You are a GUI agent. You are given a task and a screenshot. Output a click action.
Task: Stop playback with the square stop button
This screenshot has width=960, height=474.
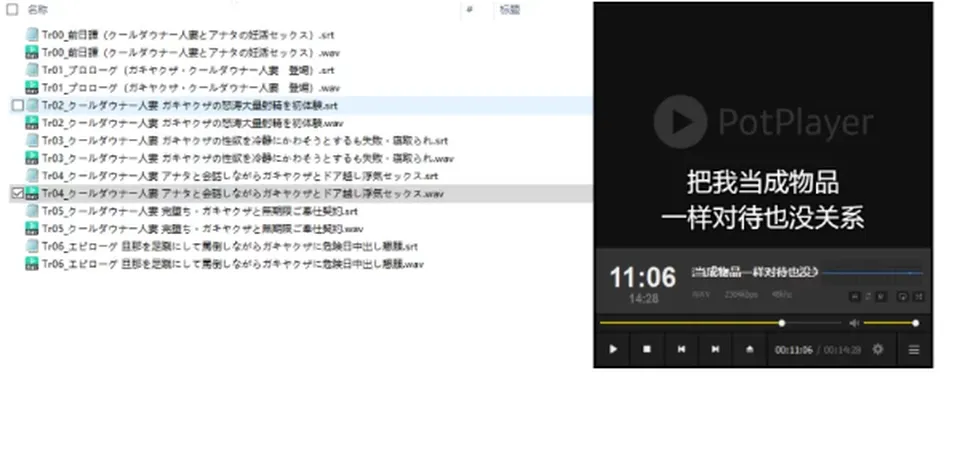pos(647,349)
